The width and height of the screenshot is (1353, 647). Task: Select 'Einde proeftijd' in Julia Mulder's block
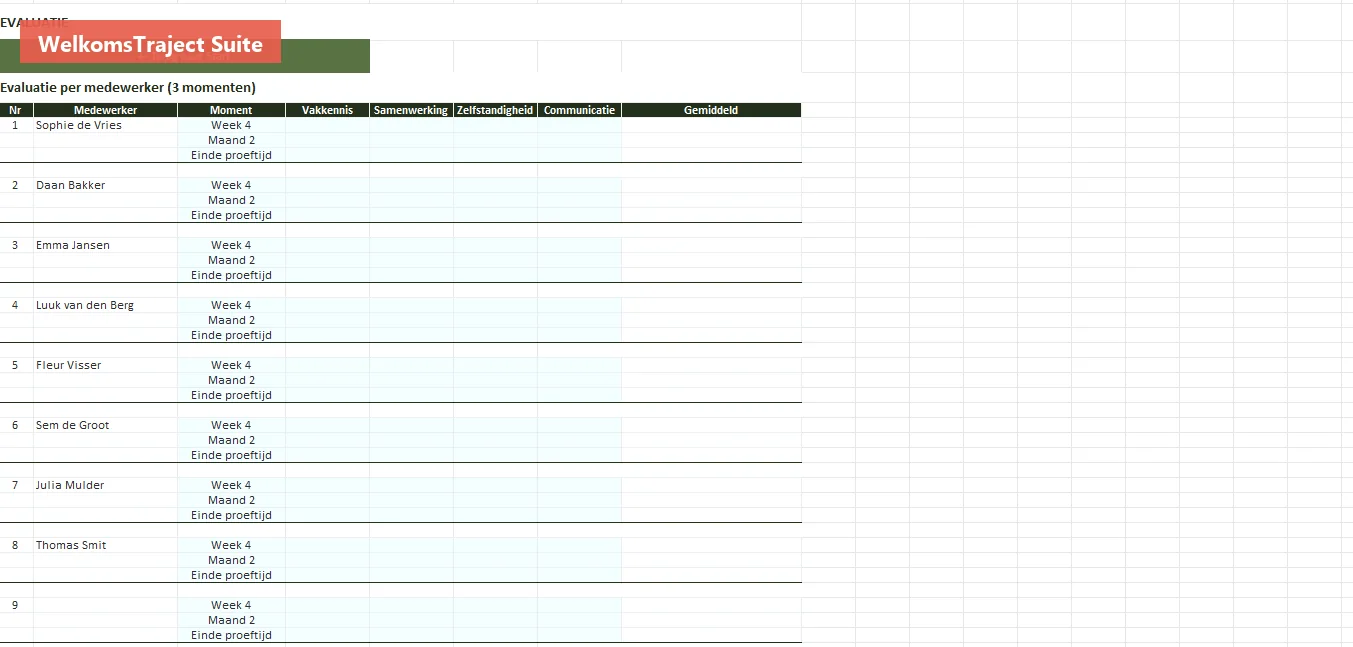231,515
